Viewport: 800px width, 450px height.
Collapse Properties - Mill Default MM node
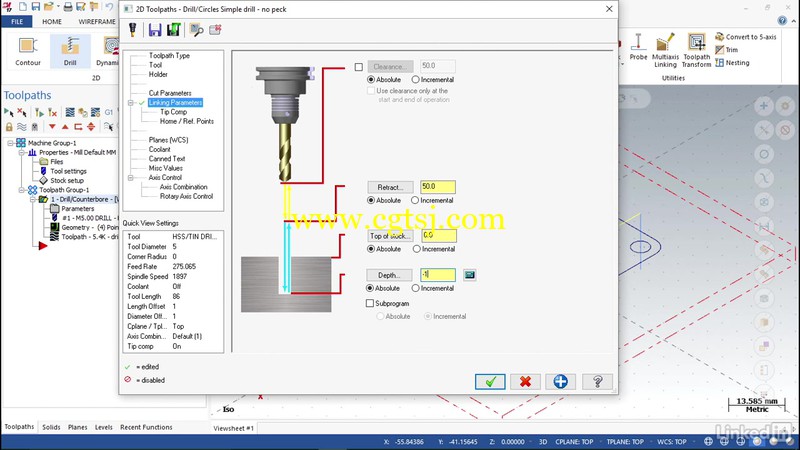tap(21, 152)
